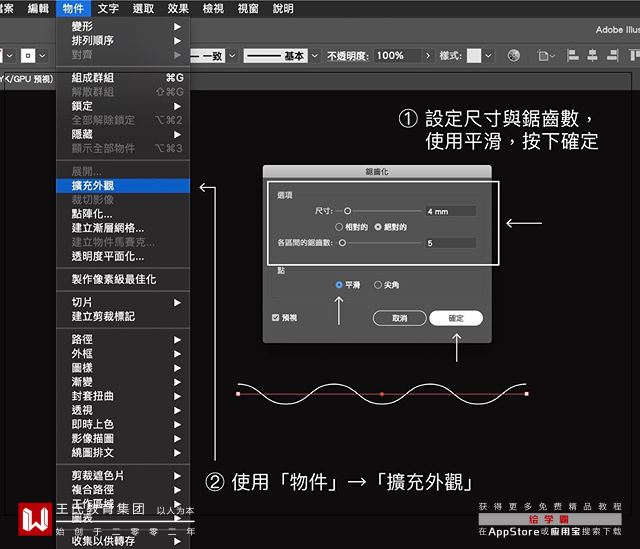Click the horizontal align center icon

[x=592, y=55]
